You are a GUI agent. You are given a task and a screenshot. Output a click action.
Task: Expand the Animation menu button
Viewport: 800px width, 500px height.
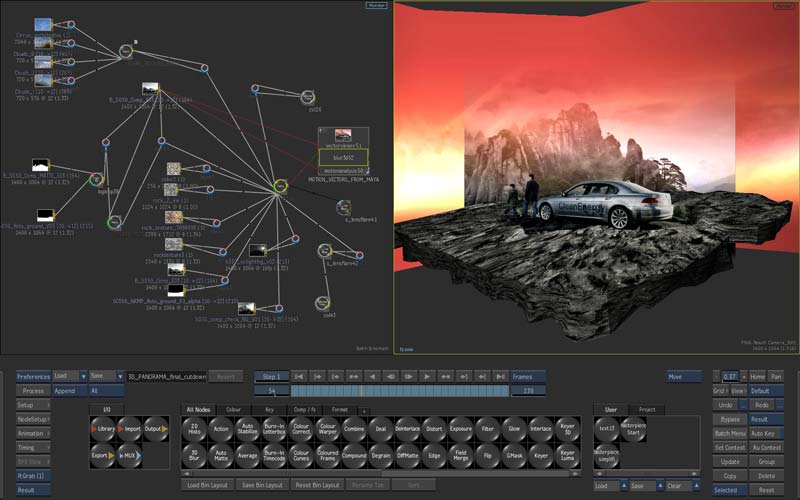pos(33,434)
